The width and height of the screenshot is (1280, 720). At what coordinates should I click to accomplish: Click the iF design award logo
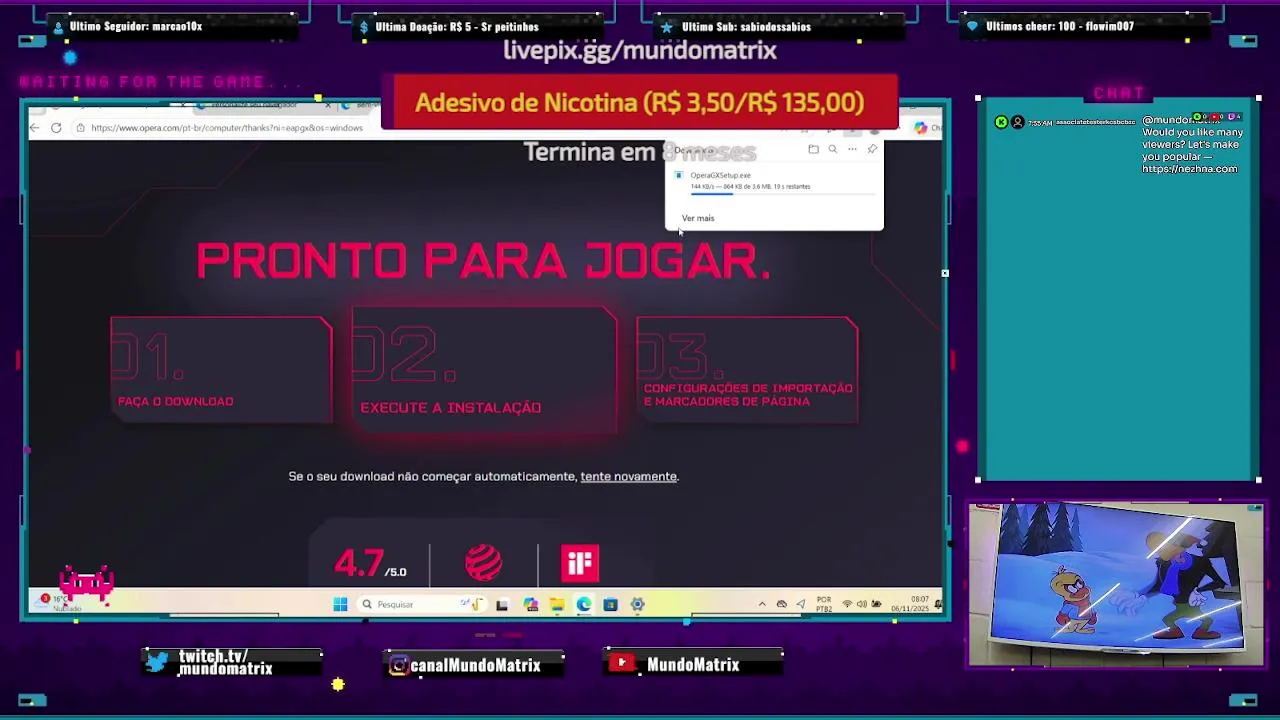(x=580, y=563)
